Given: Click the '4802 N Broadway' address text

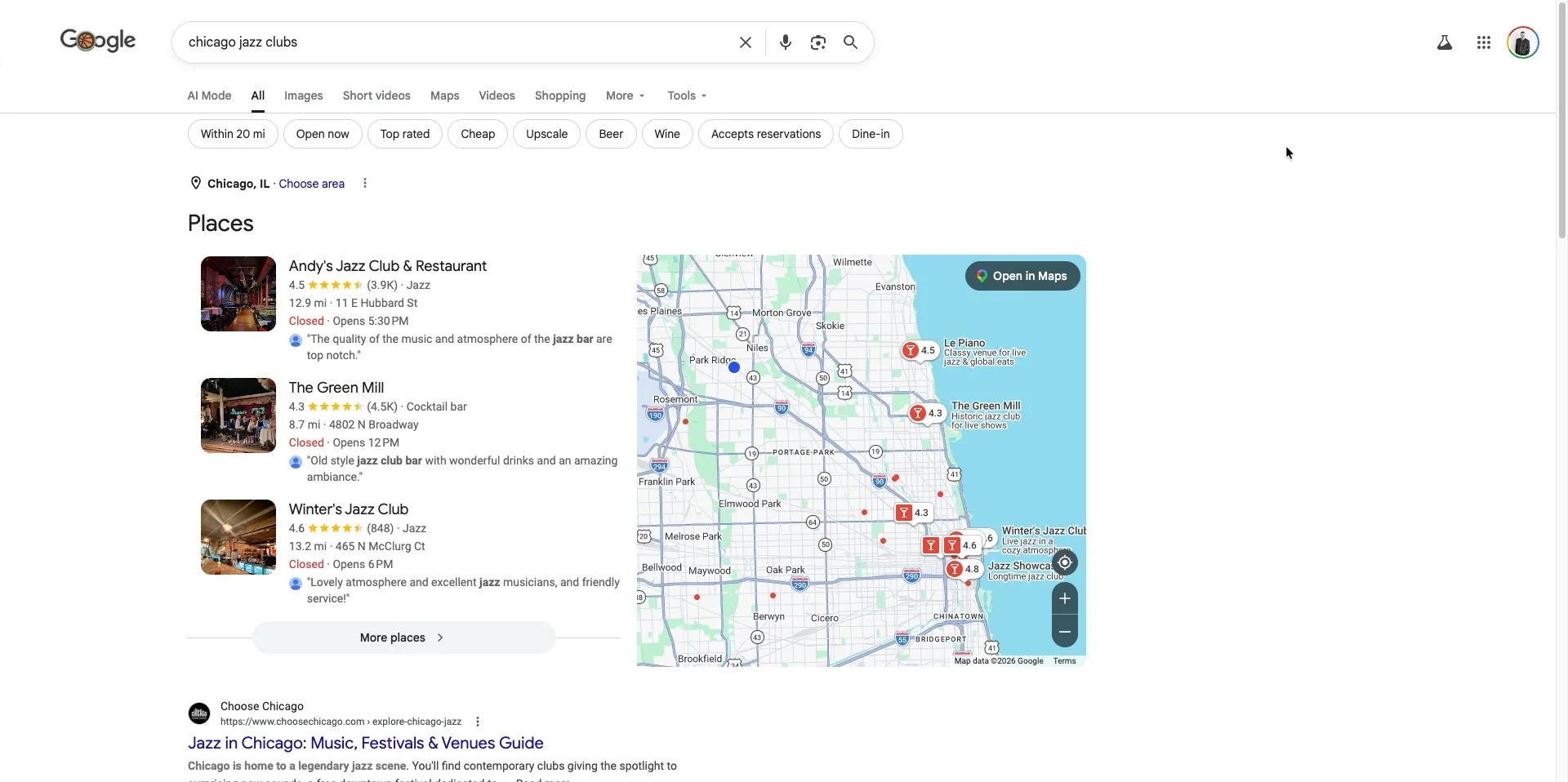Looking at the screenshot, I should coord(373,424).
